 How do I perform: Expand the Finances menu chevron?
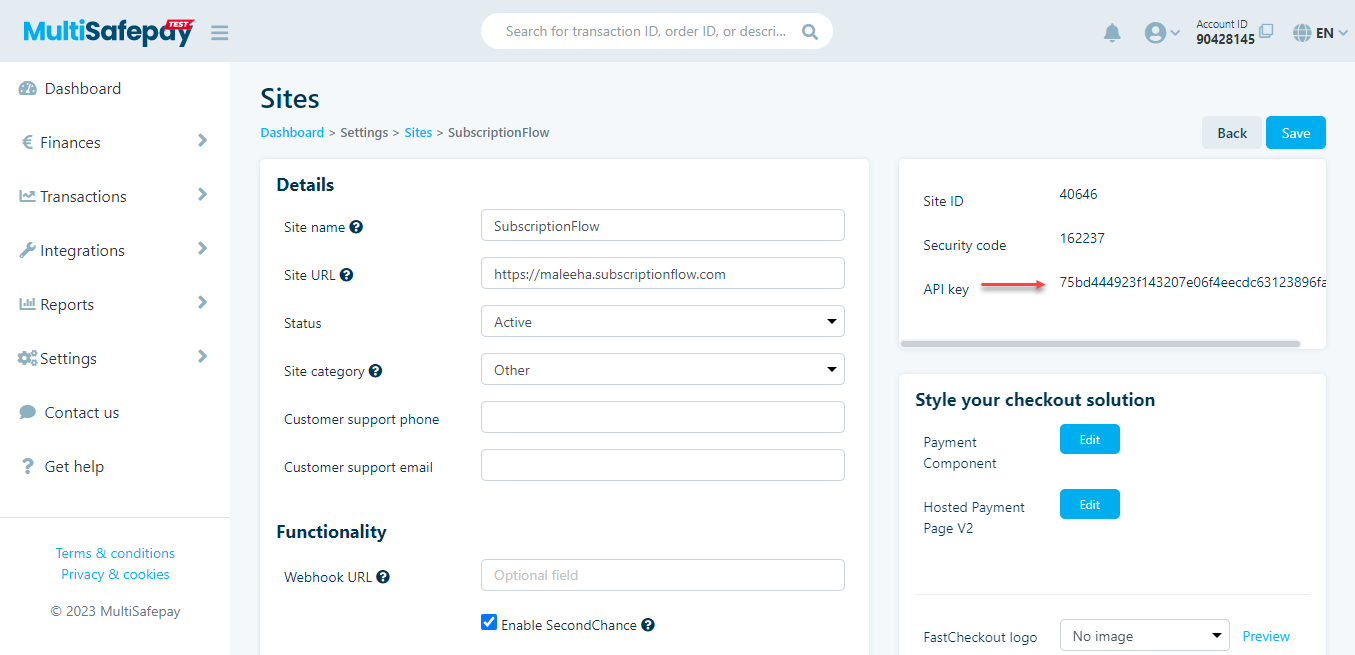(x=202, y=141)
